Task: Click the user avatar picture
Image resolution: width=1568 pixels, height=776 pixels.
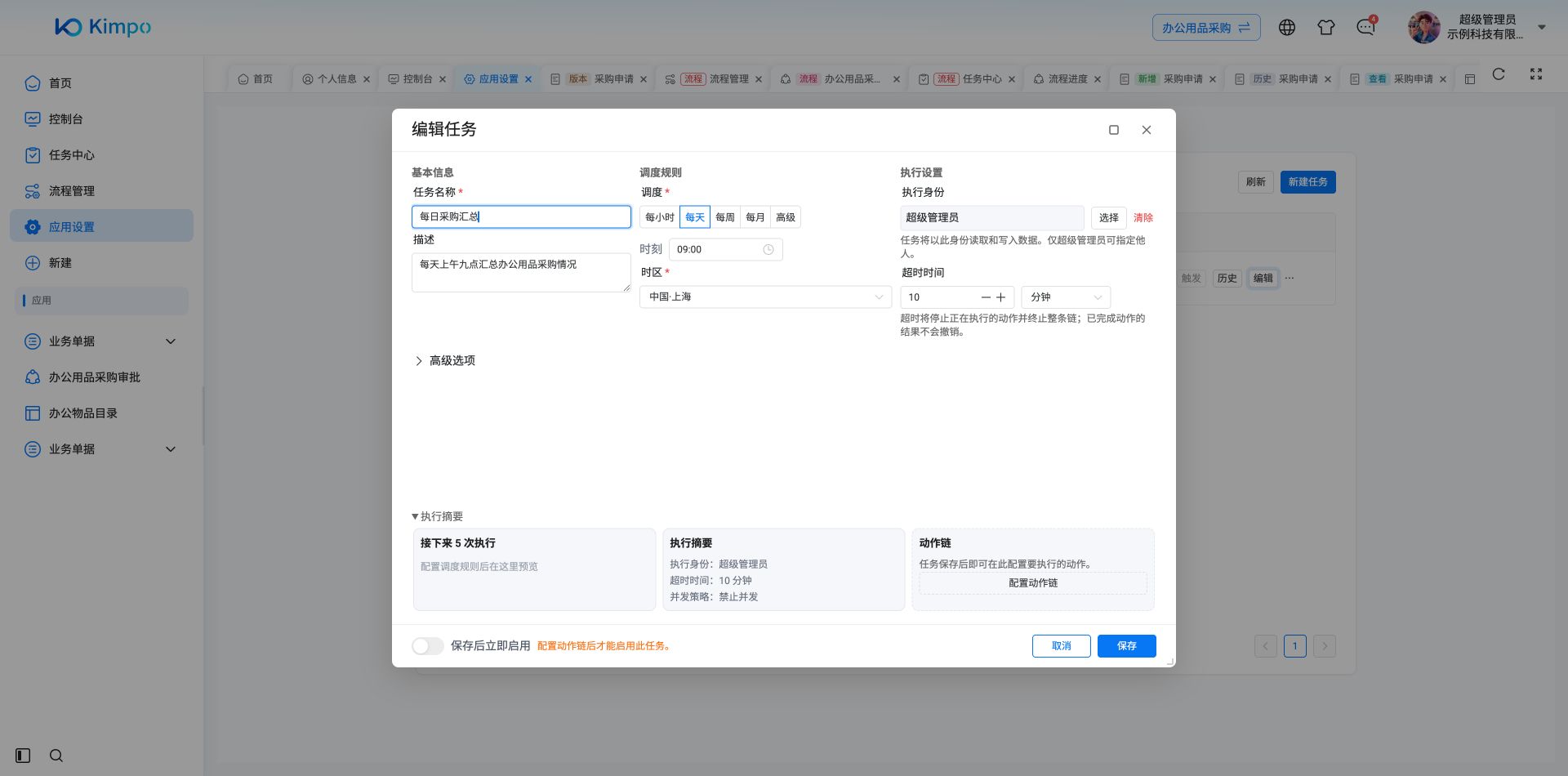Action: 1423,27
